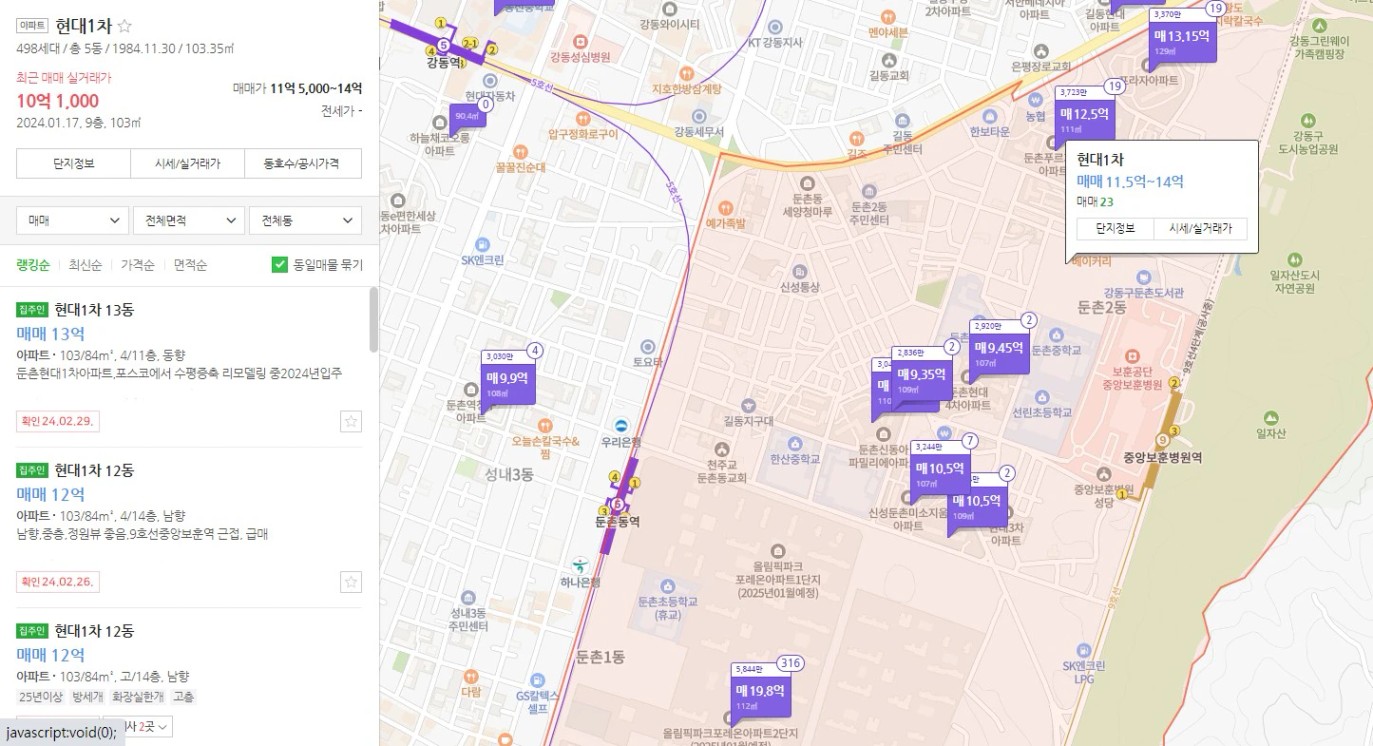Select the 90.4㎡ marker near 현대자동차

tap(467, 118)
